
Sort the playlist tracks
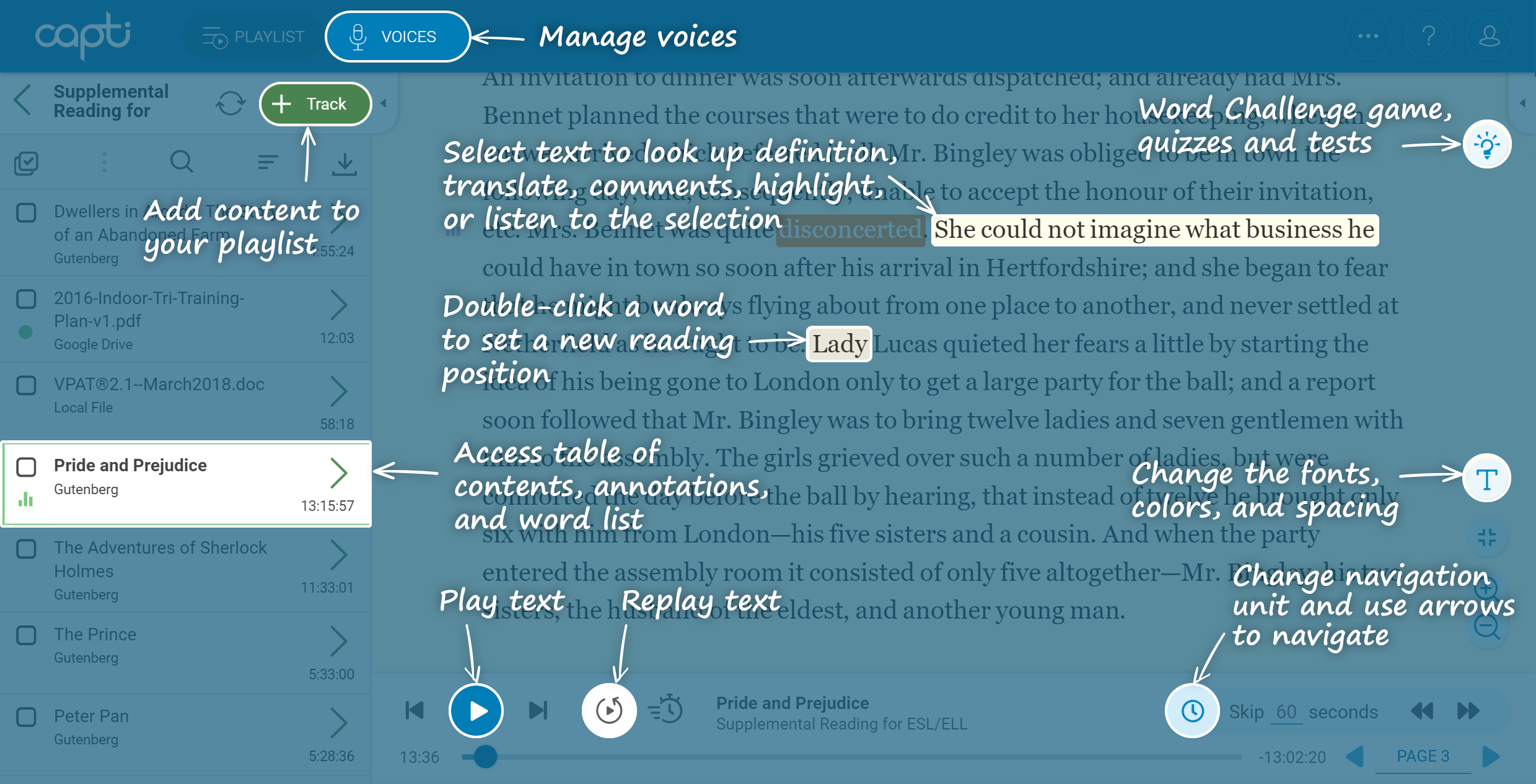tap(267, 162)
